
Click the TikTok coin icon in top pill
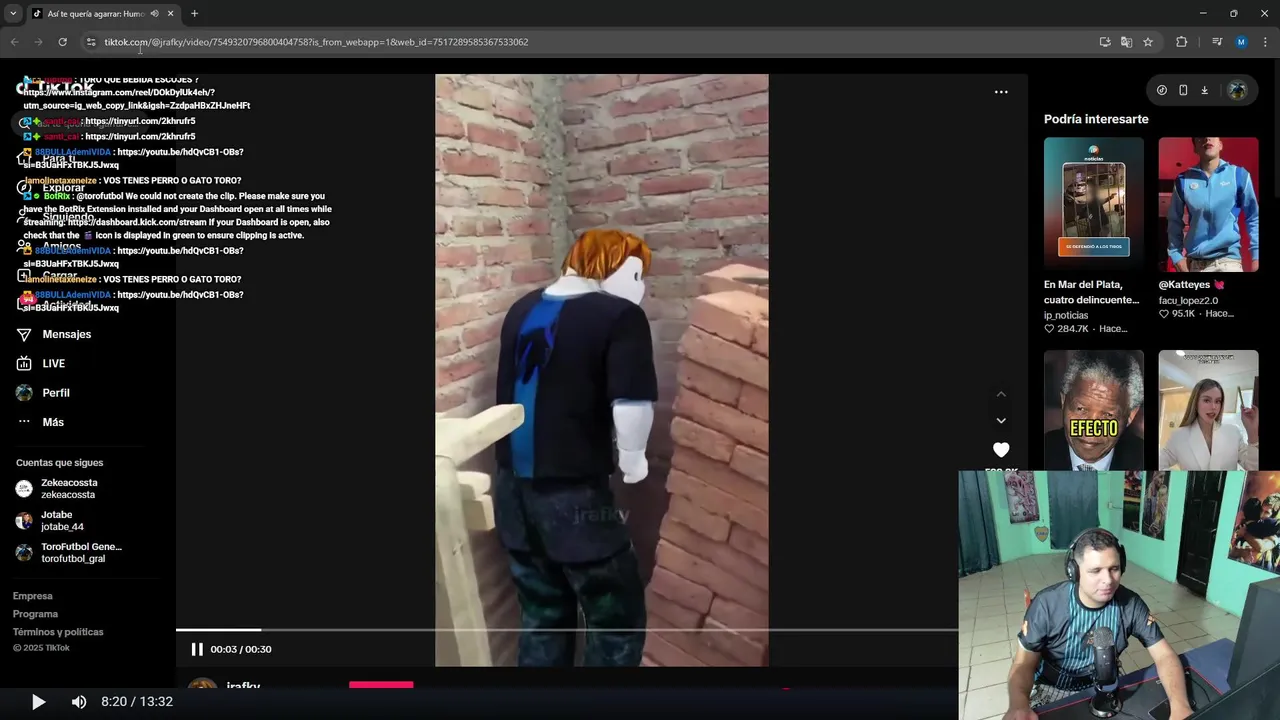pos(1161,90)
